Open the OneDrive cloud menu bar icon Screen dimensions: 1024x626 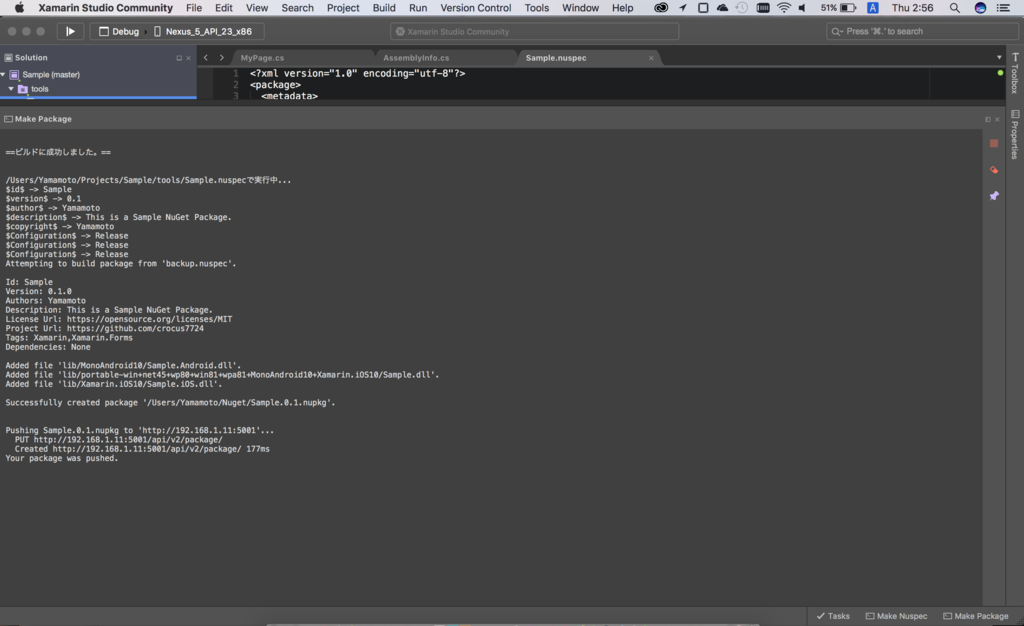click(x=722, y=8)
